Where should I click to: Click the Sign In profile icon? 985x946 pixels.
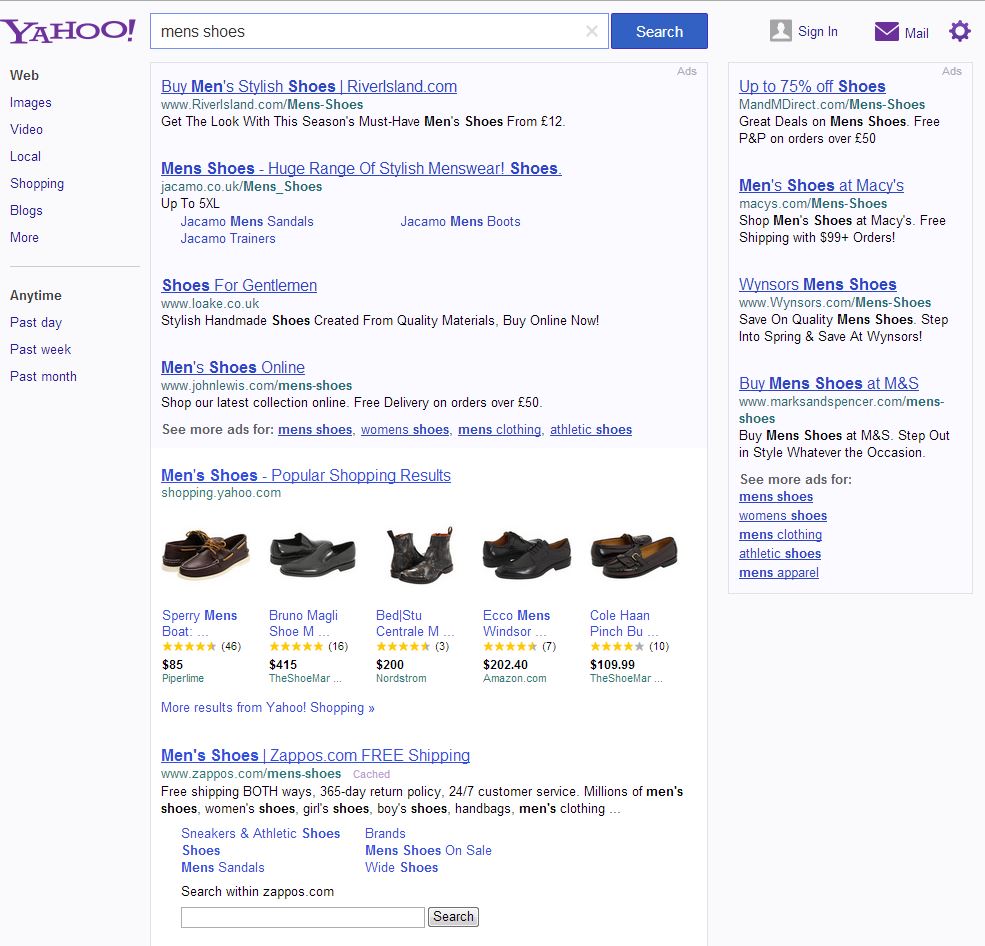coord(781,31)
